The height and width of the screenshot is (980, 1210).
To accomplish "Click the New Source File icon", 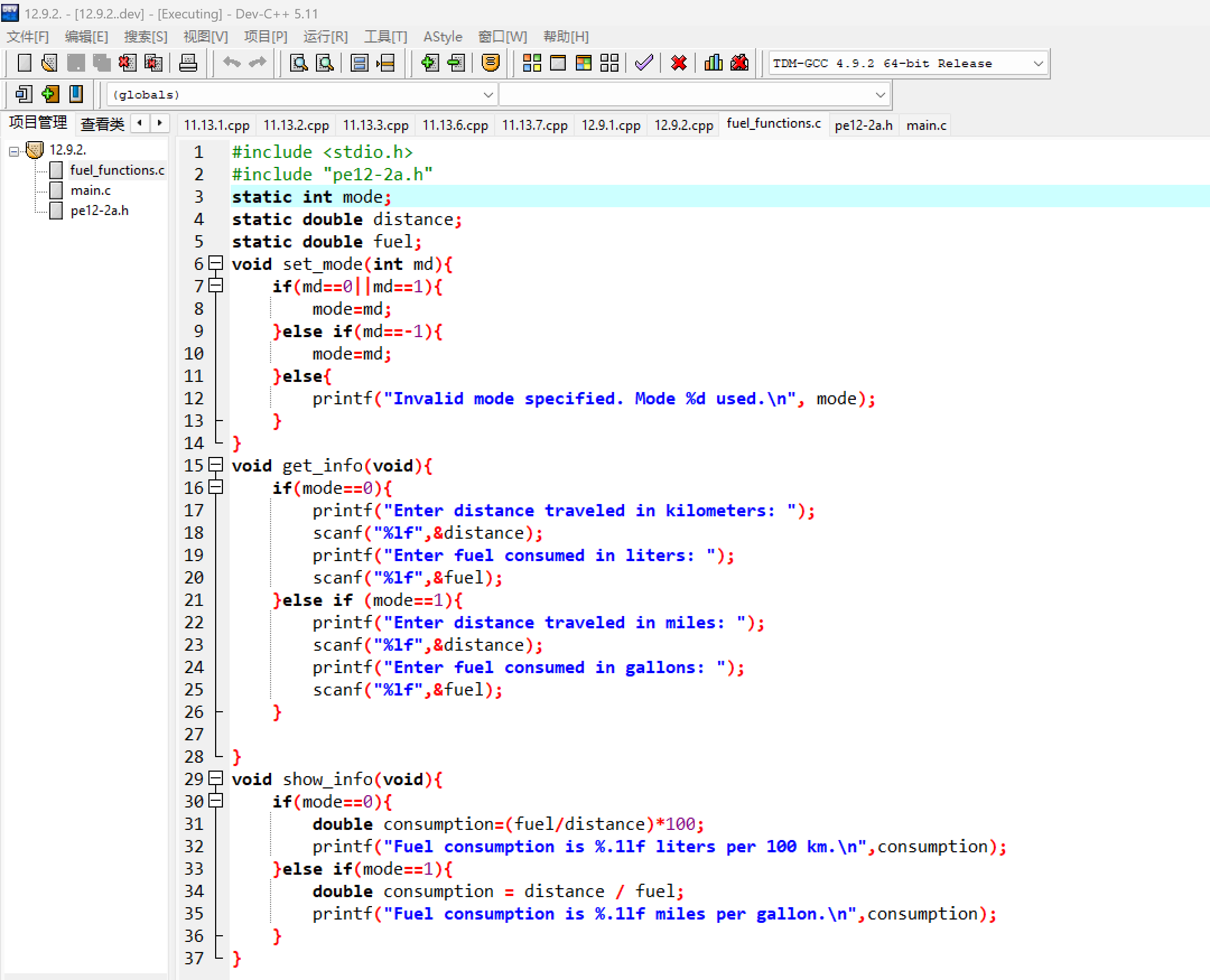I will pyautogui.click(x=24, y=63).
